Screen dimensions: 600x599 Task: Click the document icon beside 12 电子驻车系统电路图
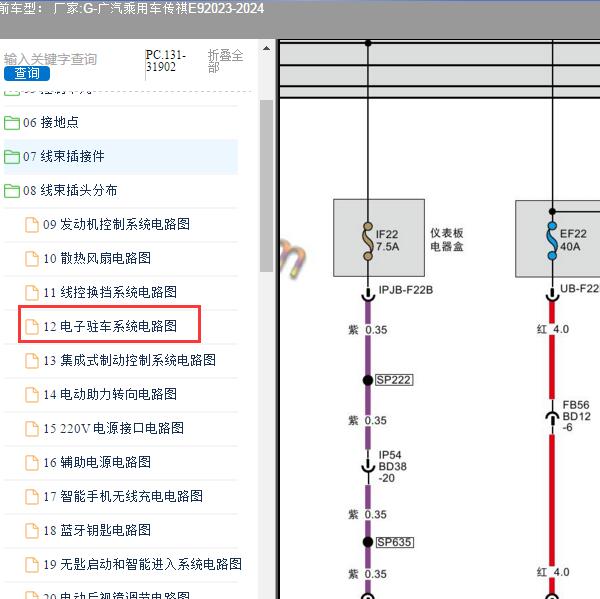point(32,326)
